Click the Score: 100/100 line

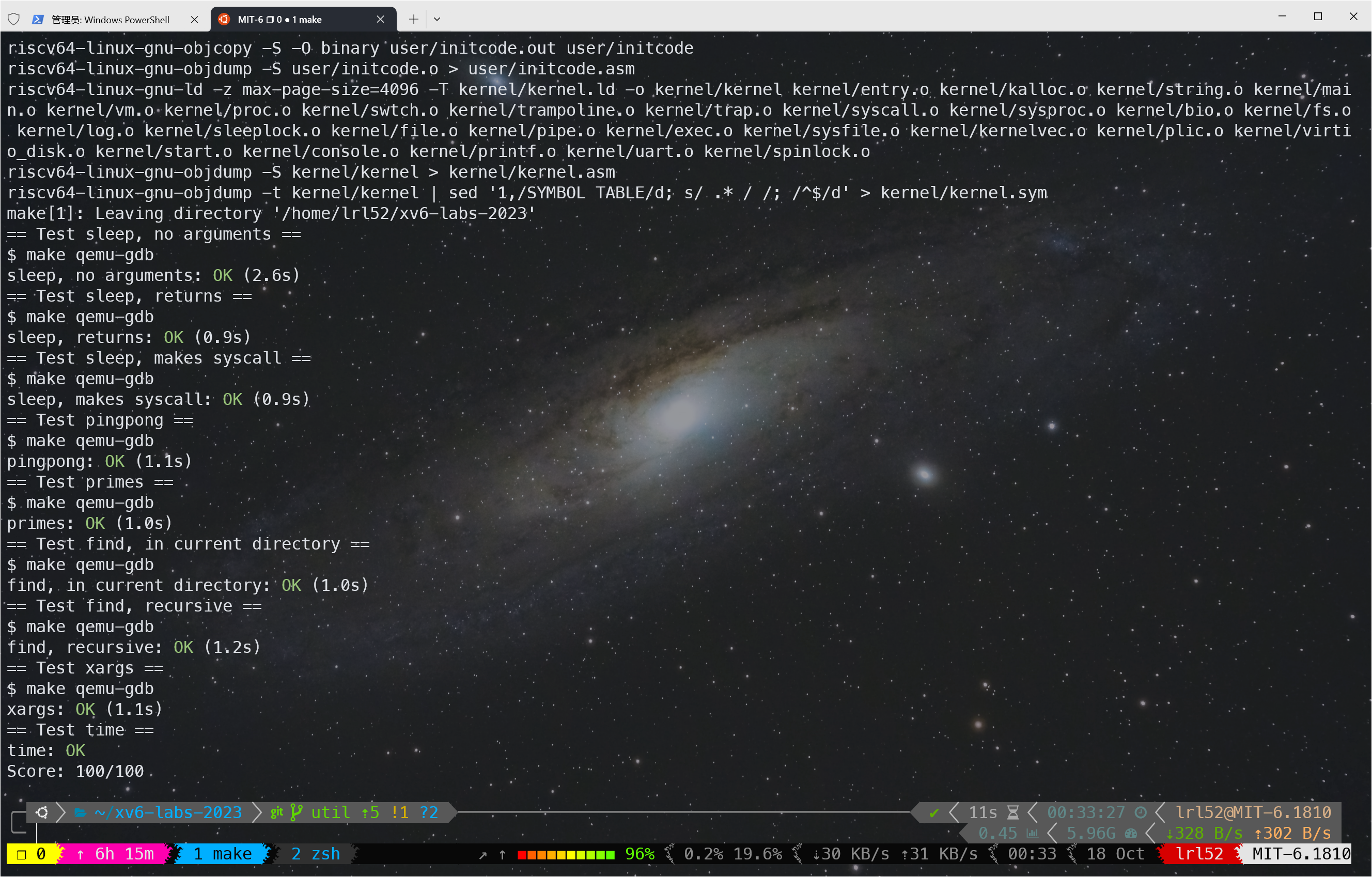pos(75,772)
